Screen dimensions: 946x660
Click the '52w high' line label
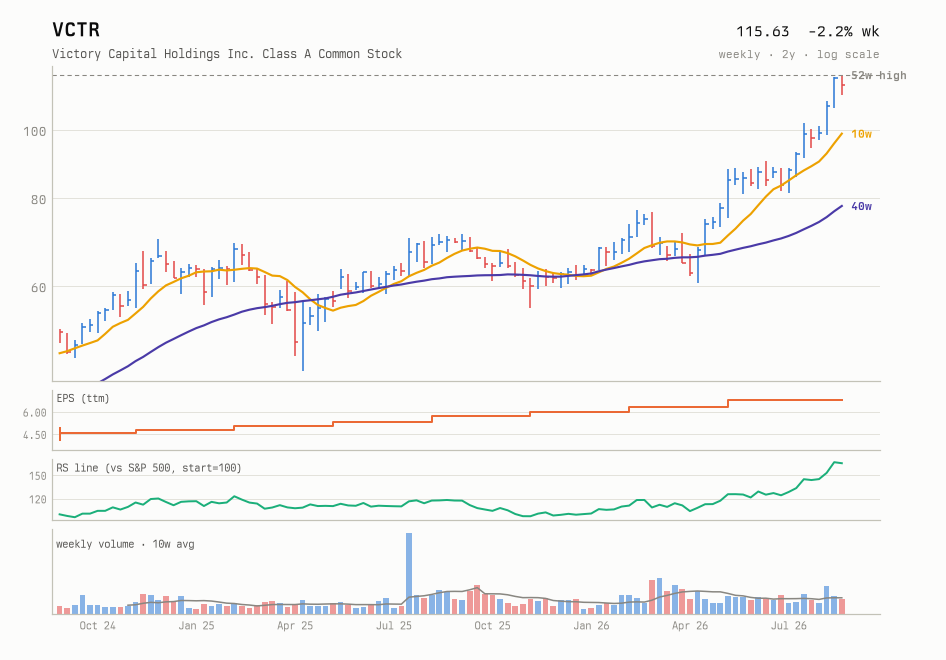(878, 75)
